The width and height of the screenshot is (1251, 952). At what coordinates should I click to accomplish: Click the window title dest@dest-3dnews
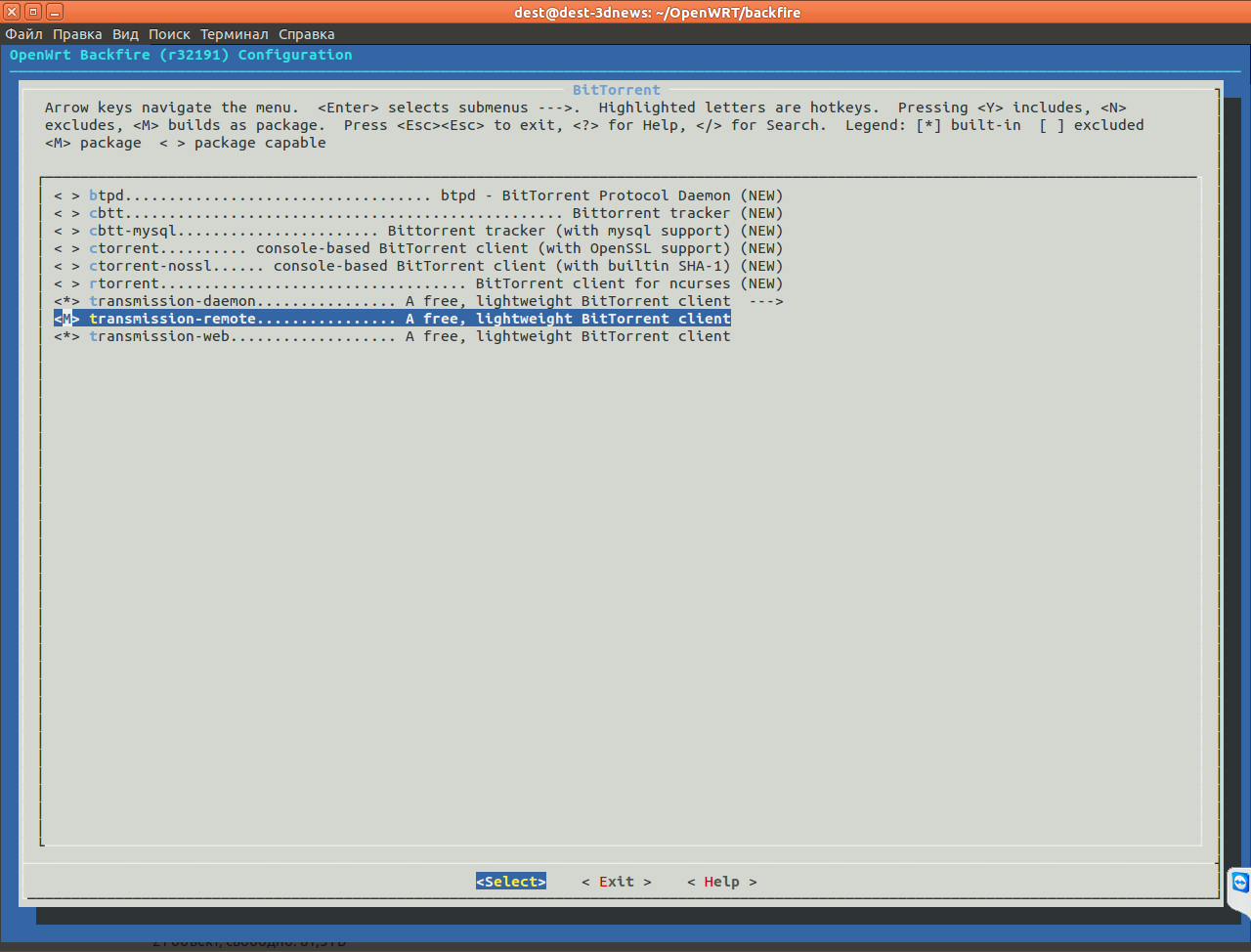point(657,12)
